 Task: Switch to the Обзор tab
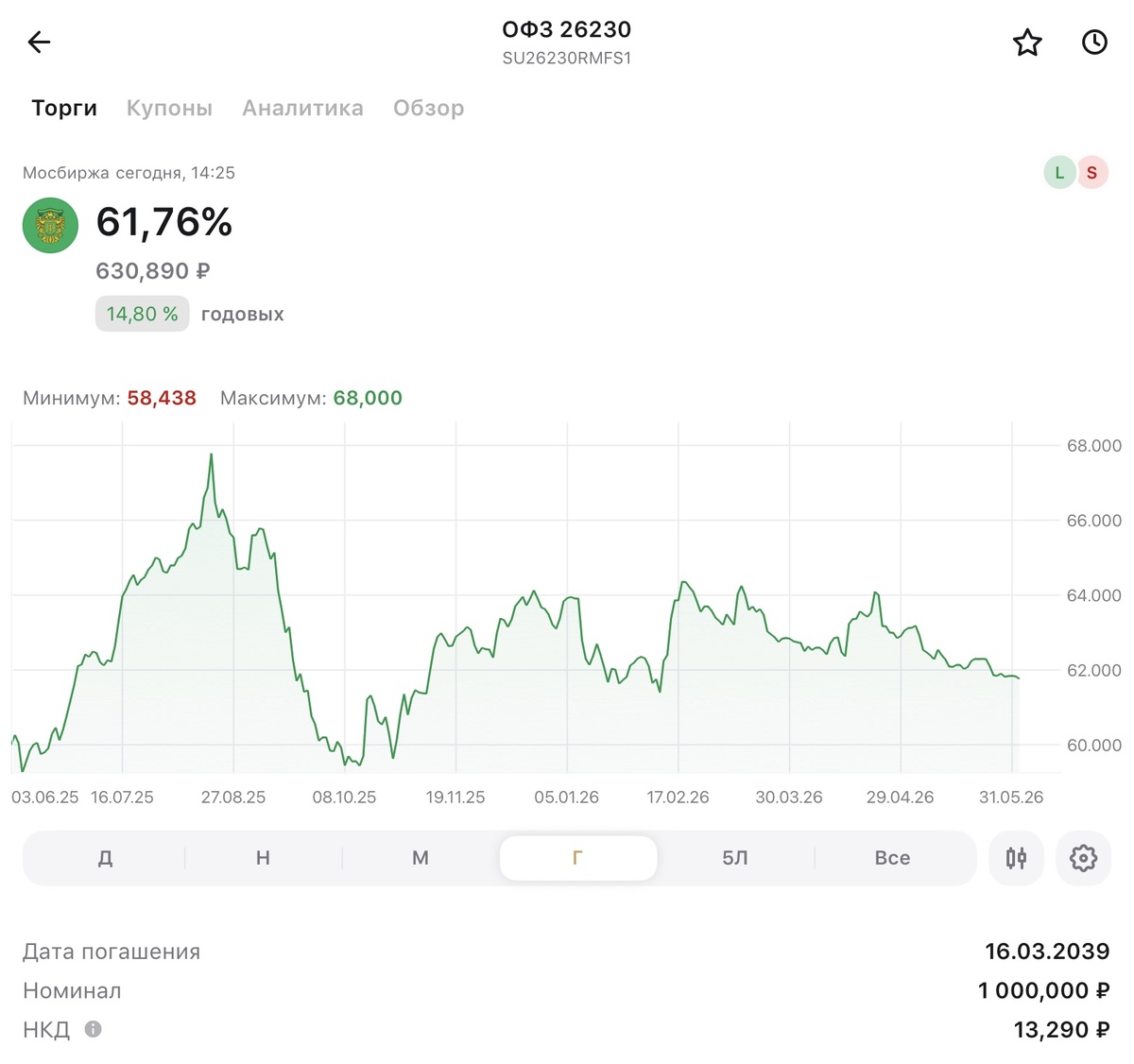428,108
